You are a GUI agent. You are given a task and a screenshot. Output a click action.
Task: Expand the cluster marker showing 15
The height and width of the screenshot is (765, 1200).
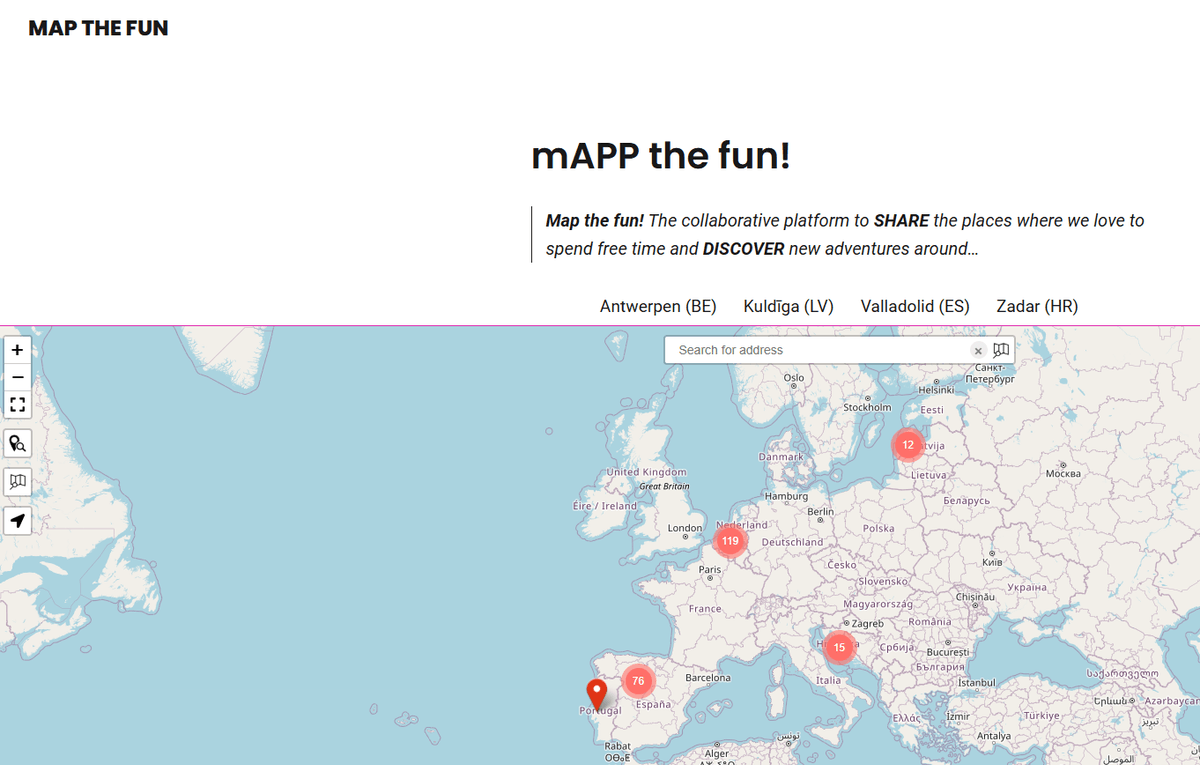[x=839, y=647]
